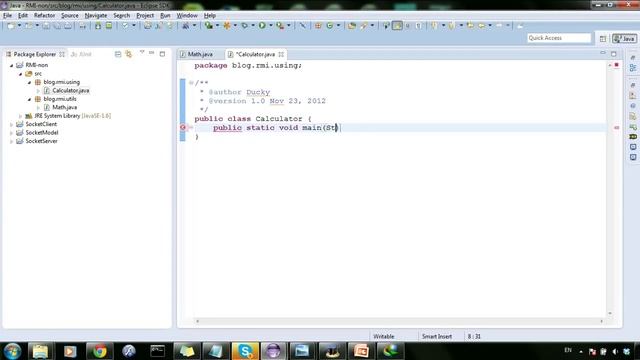Collapse the blog.rmi.utils package node
The width and height of the screenshot is (640, 360).
[x=29, y=99]
